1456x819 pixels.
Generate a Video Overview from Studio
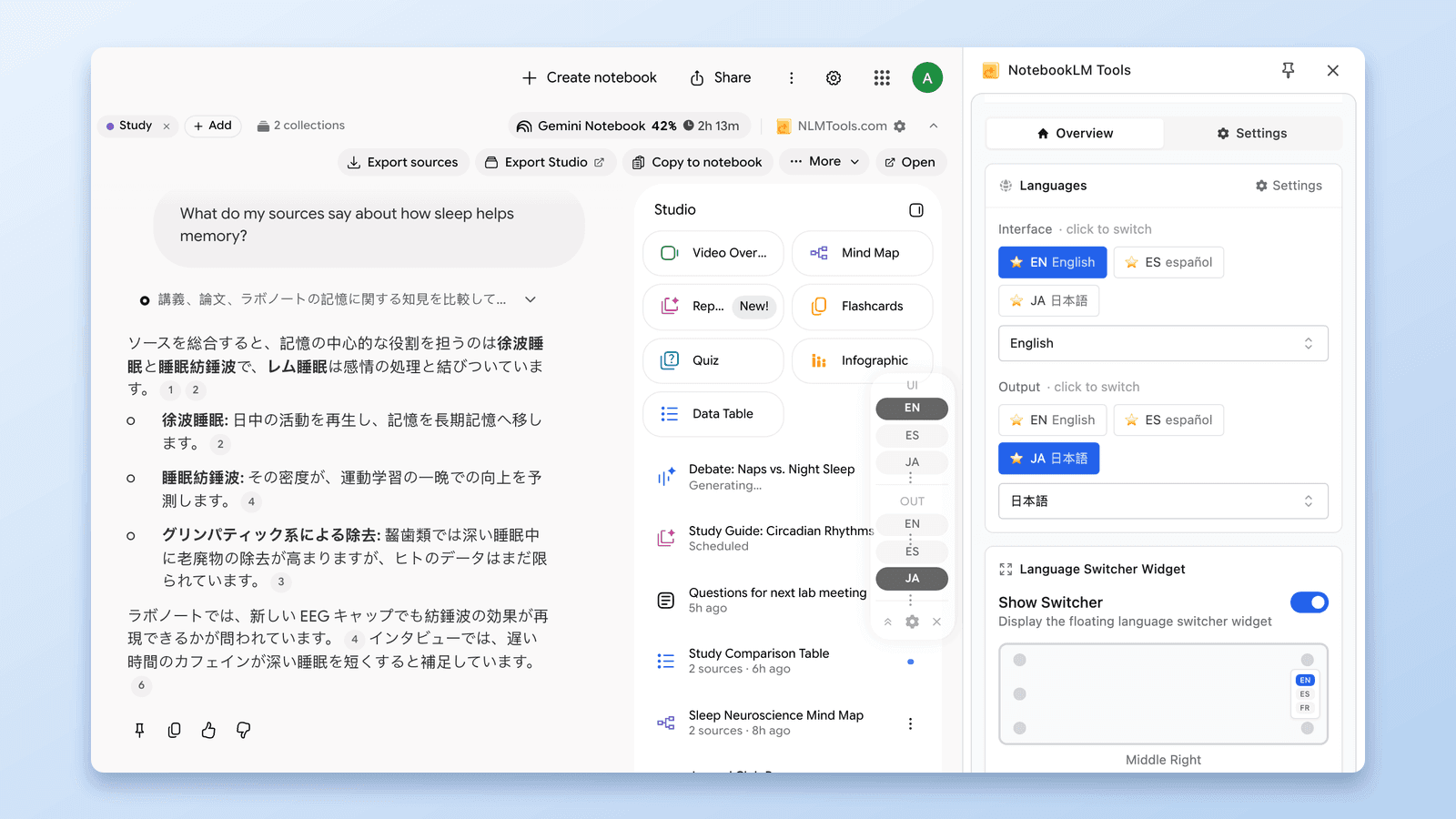(x=713, y=253)
